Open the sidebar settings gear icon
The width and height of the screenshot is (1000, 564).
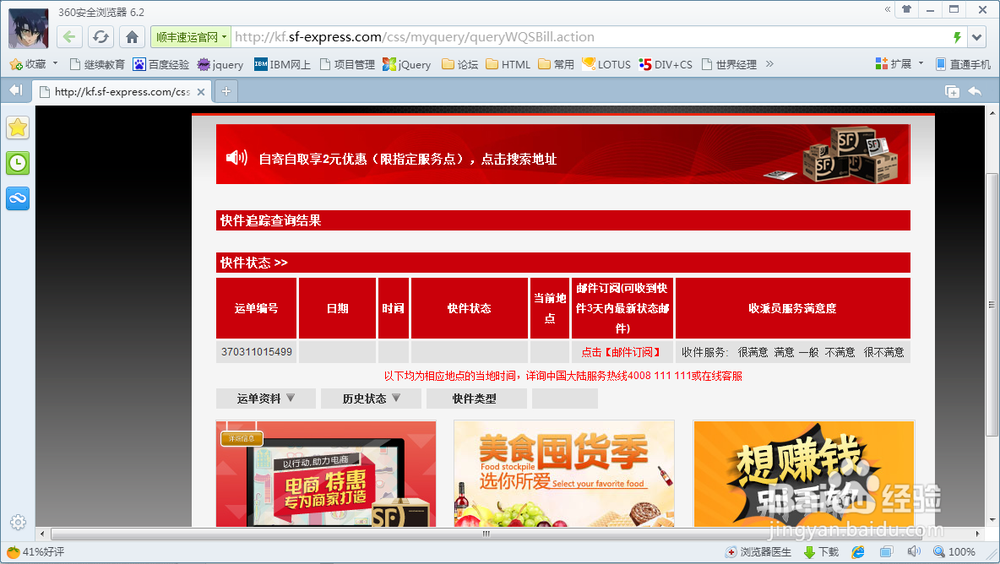[x=18, y=522]
